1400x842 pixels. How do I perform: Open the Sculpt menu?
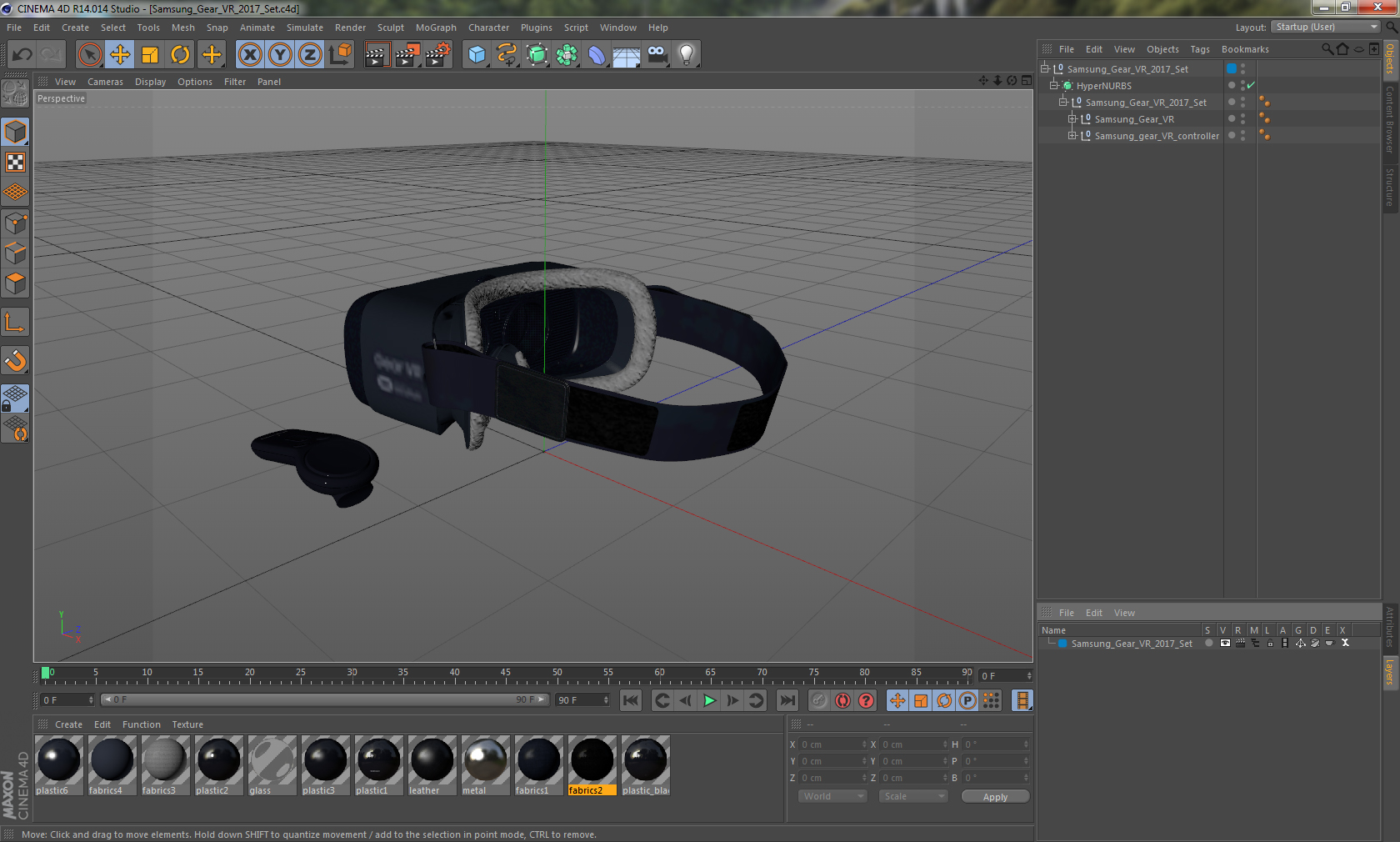pos(390,28)
